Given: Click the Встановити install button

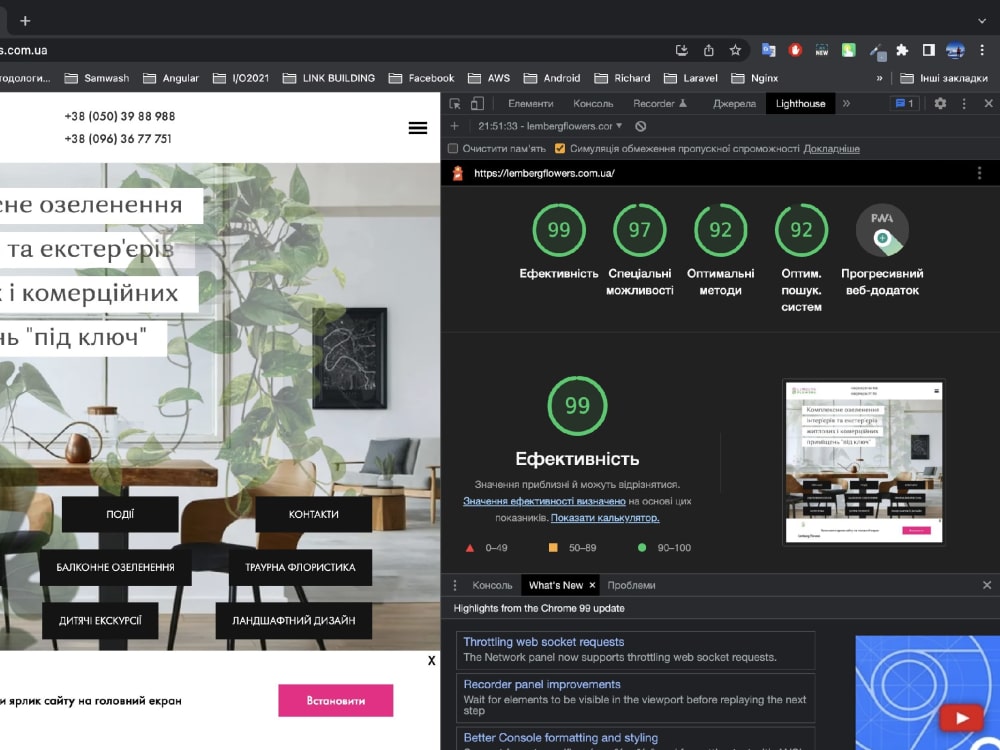Looking at the screenshot, I should pyautogui.click(x=335, y=700).
